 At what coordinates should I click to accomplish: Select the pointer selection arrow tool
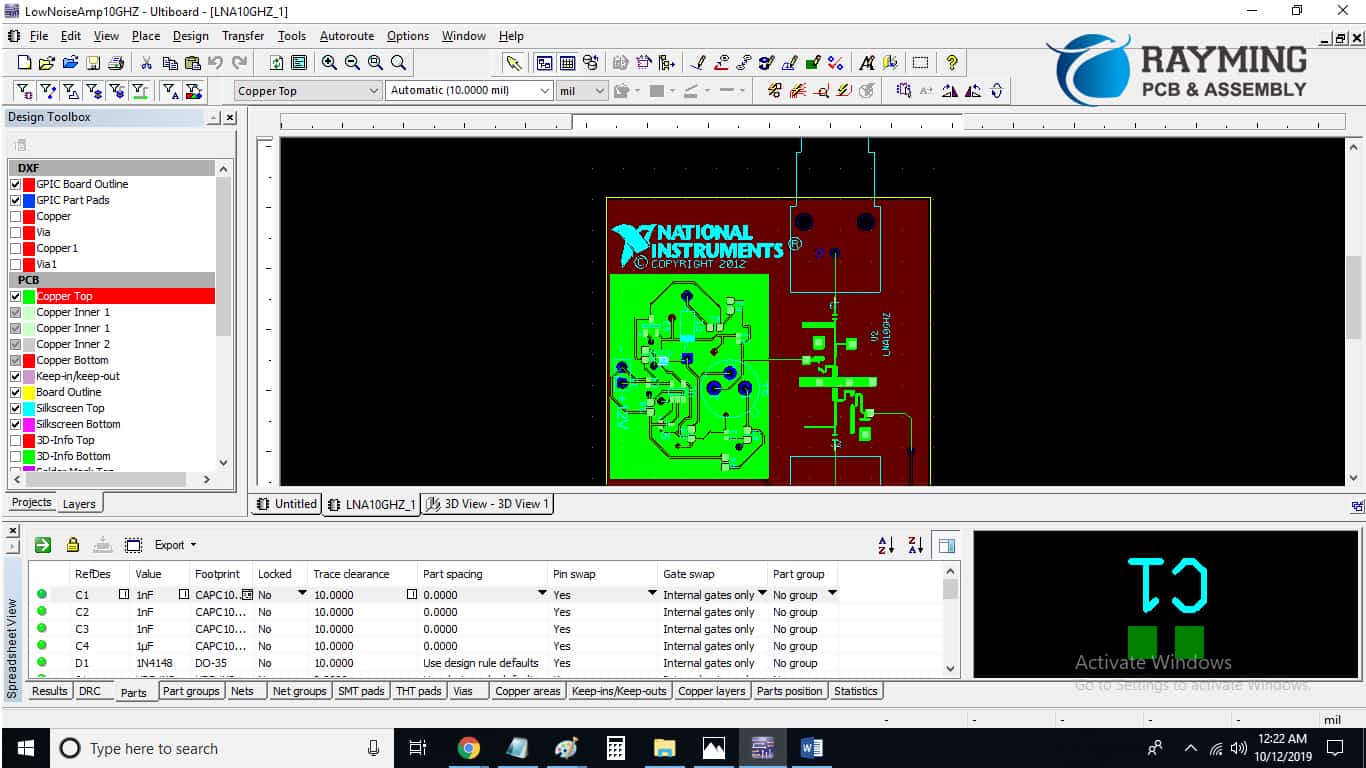(513, 62)
